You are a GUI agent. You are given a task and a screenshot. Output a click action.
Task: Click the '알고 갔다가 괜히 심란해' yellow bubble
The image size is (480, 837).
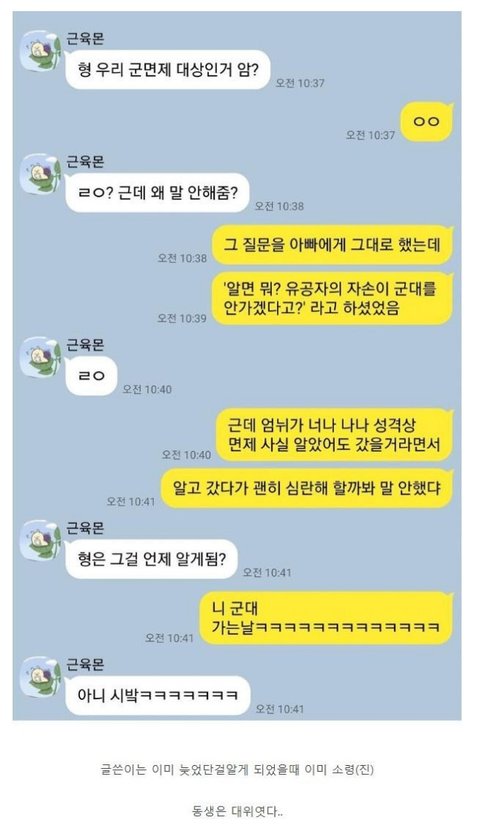click(307, 488)
